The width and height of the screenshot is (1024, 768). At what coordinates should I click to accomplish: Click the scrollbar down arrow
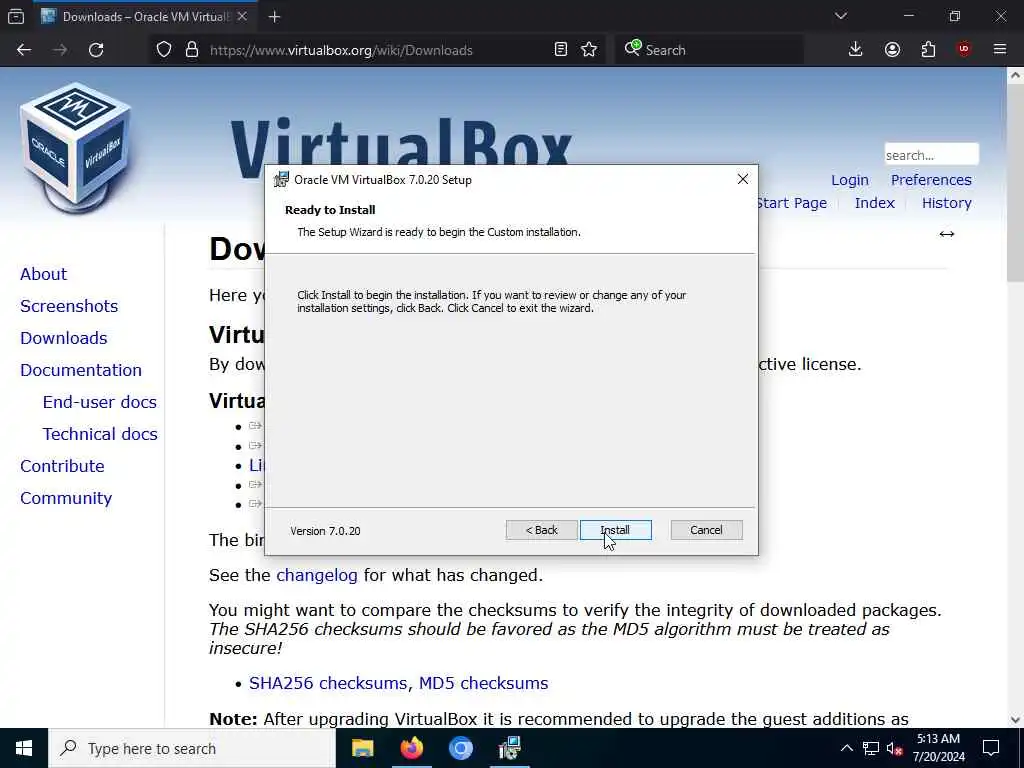tap(1015, 720)
